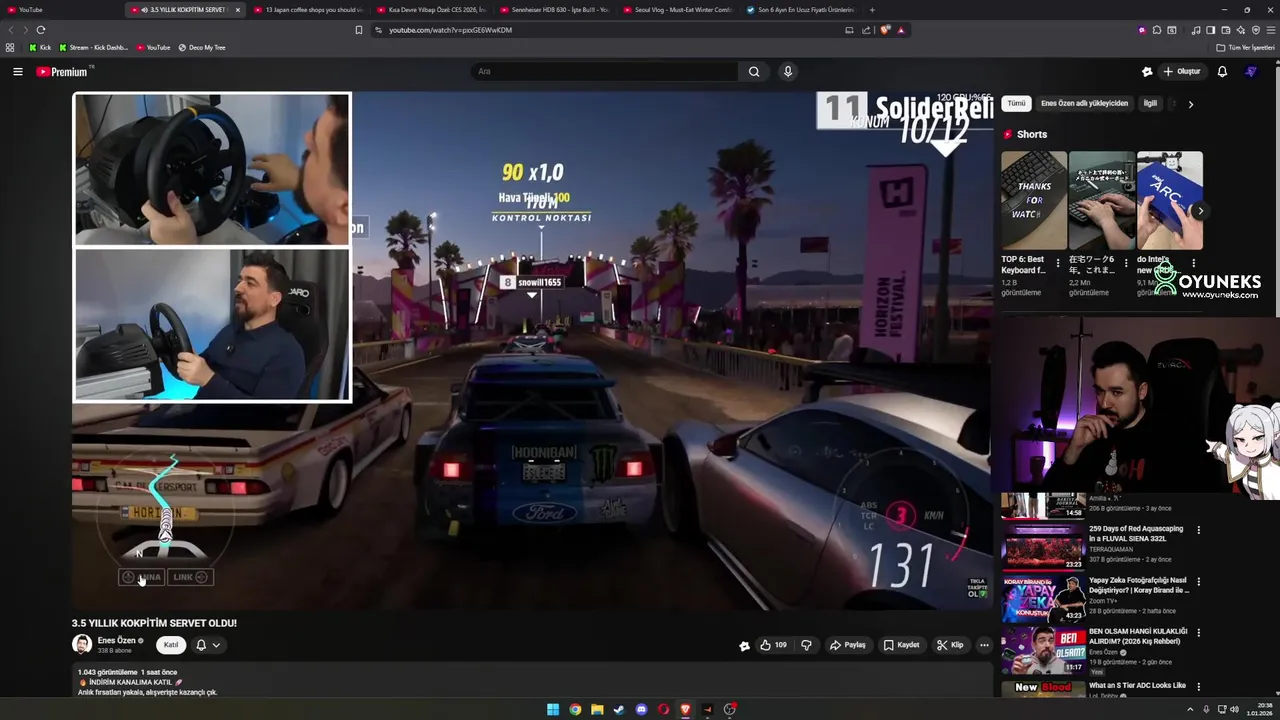
Task: Click the 'Kaydet' save button
Action: 901,645
